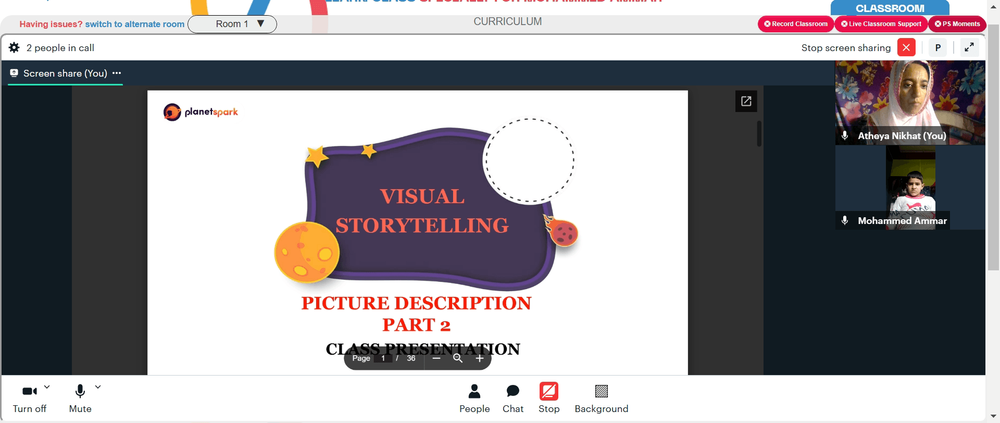Click 'PICTURE DESCRIPTION PART 2' heading
This screenshot has width=1000, height=423.
pyautogui.click(x=416, y=313)
